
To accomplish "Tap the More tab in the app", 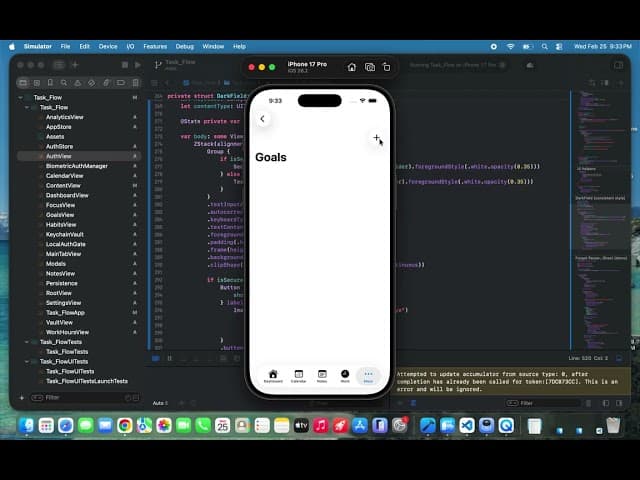I will click(368, 376).
